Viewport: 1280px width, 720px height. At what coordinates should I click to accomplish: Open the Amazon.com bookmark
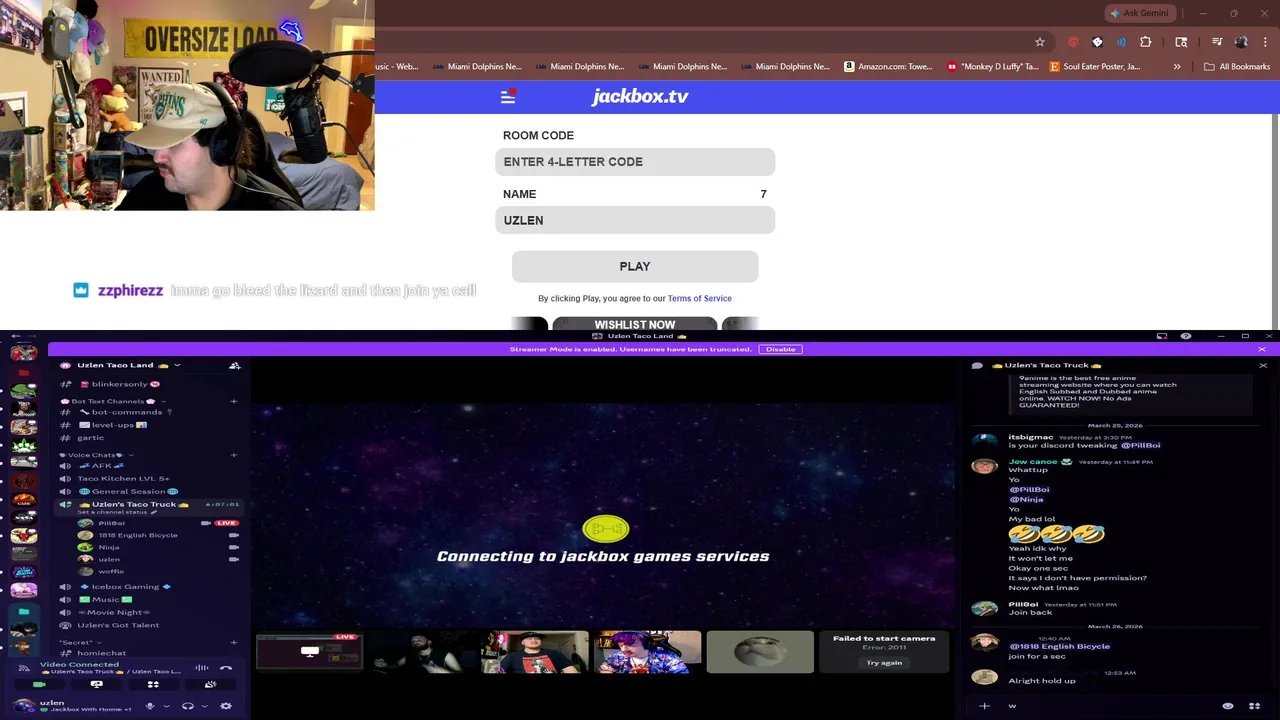888,67
